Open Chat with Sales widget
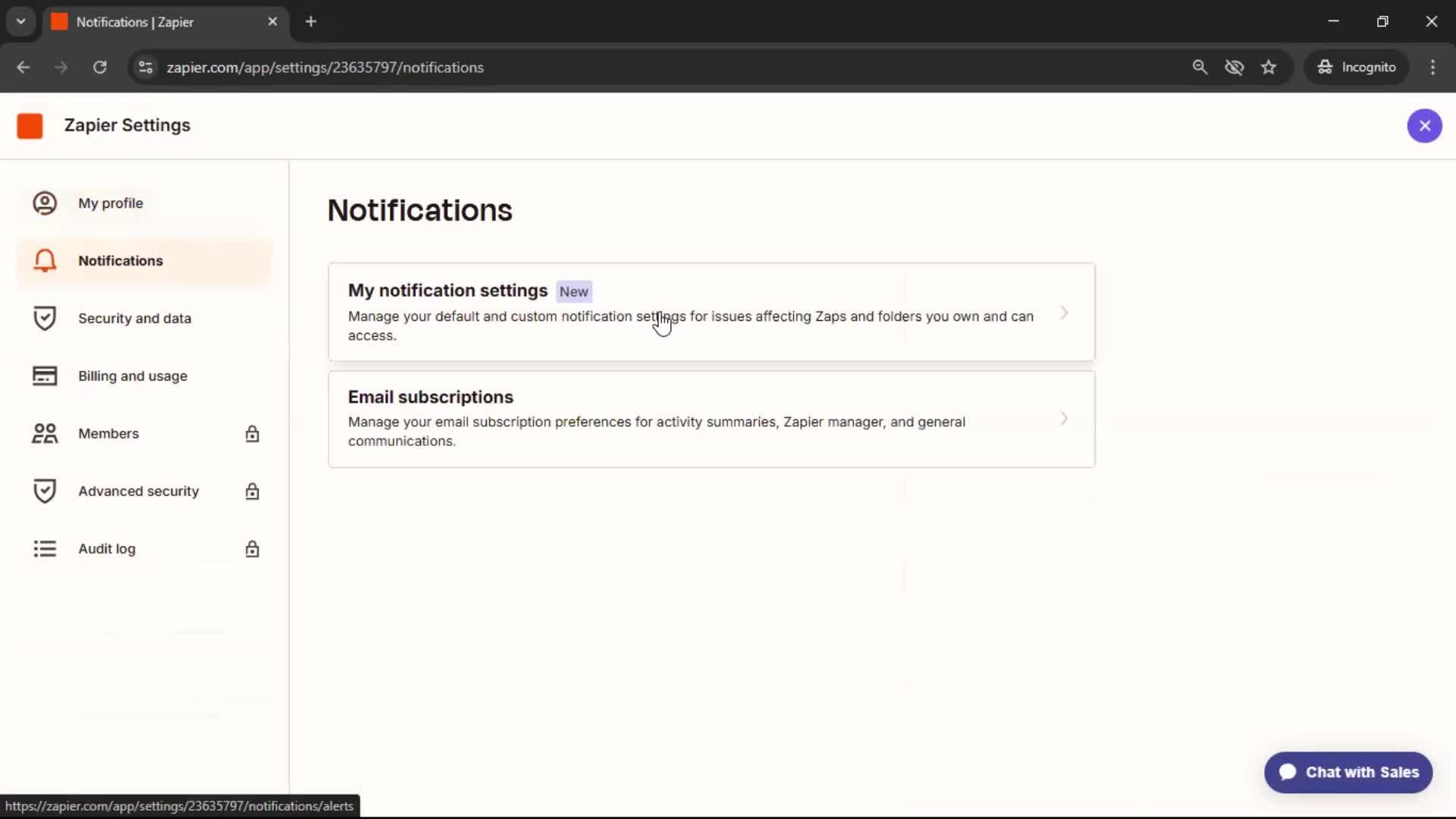The width and height of the screenshot is (1456, 819). click(x=1348, y=772)
